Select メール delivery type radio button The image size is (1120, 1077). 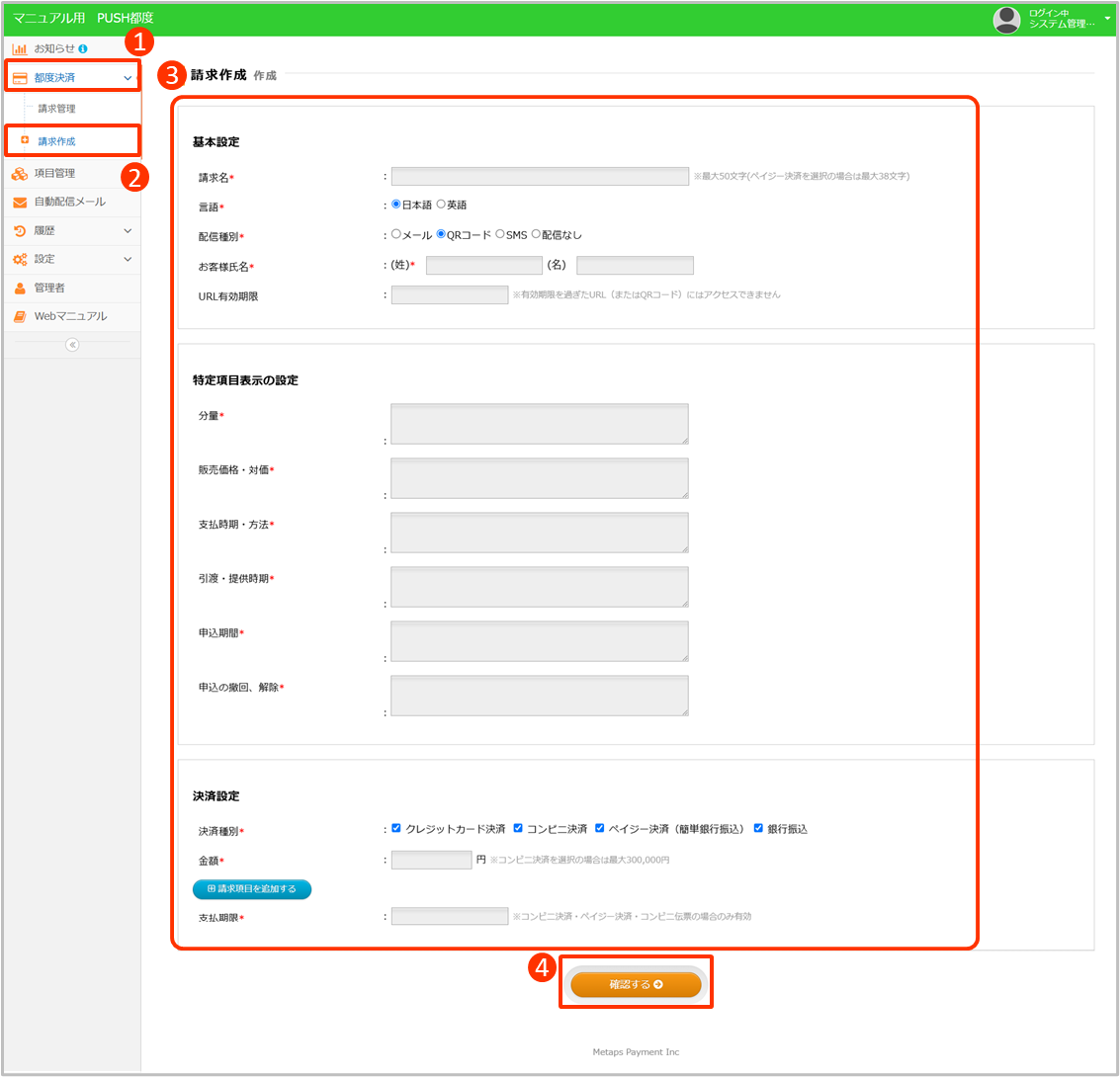[396, 234]
